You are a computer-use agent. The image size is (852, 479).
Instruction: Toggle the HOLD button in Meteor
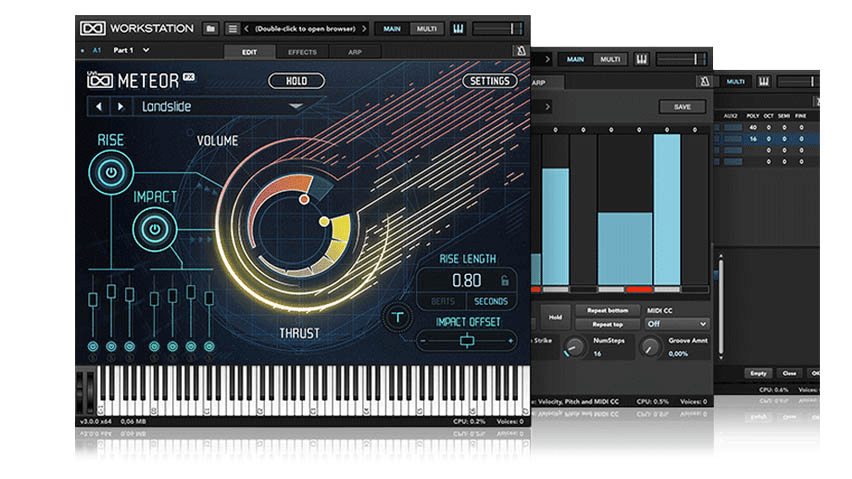click(x=297, y=81)
